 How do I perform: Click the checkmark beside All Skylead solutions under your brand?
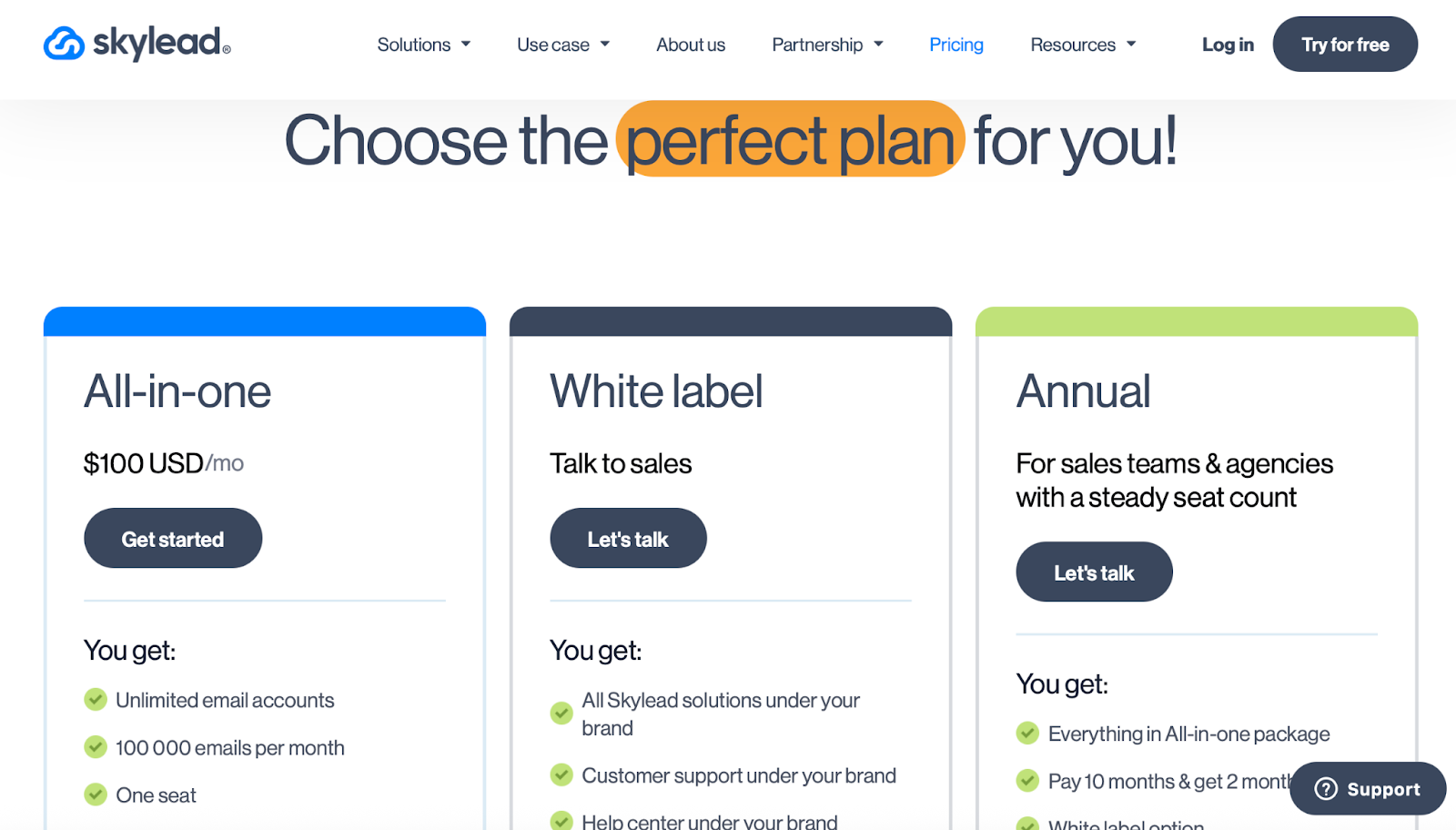click(x=561, y=714)
